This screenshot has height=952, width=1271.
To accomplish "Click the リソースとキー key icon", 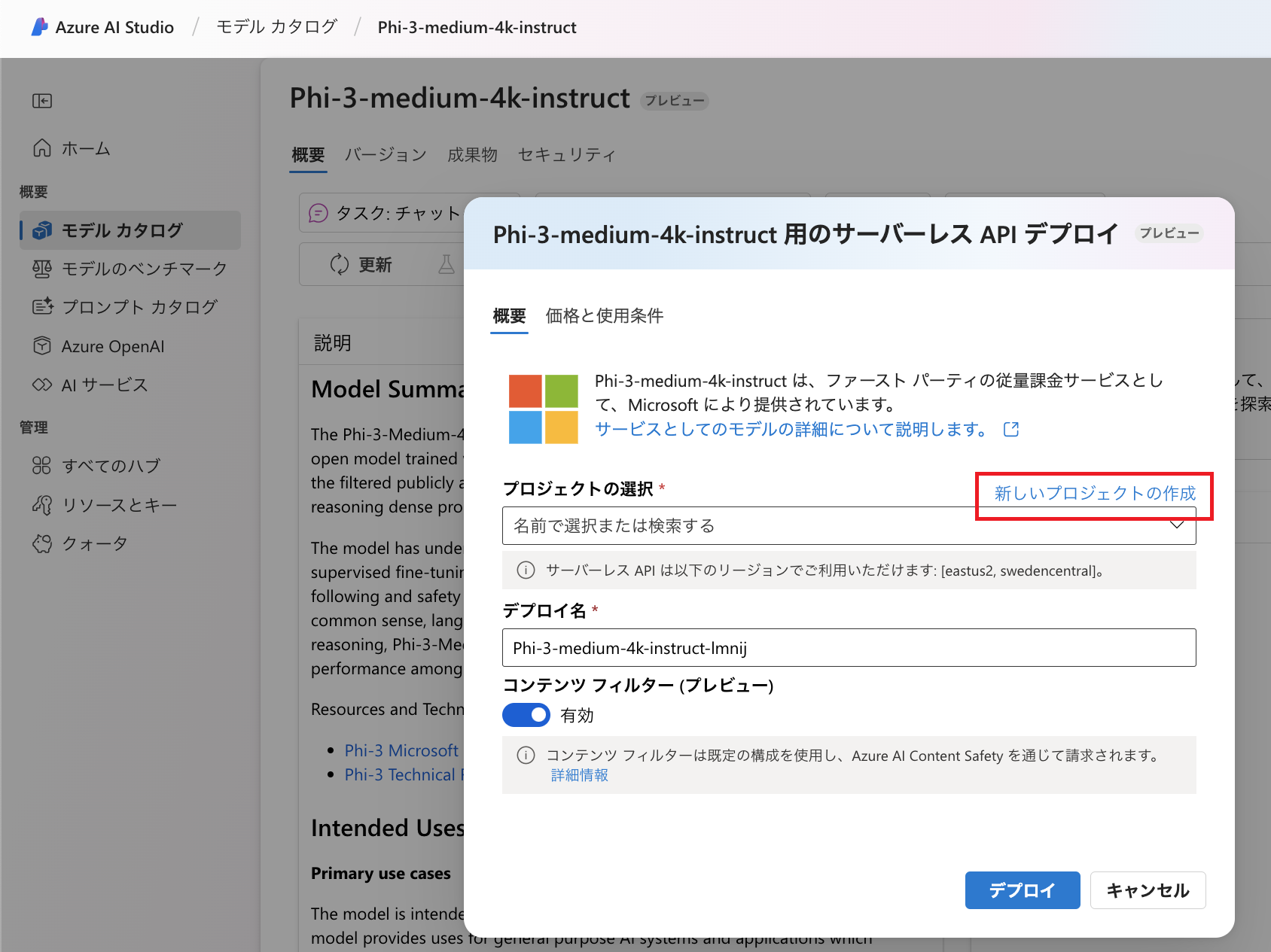I will [42, 504].
